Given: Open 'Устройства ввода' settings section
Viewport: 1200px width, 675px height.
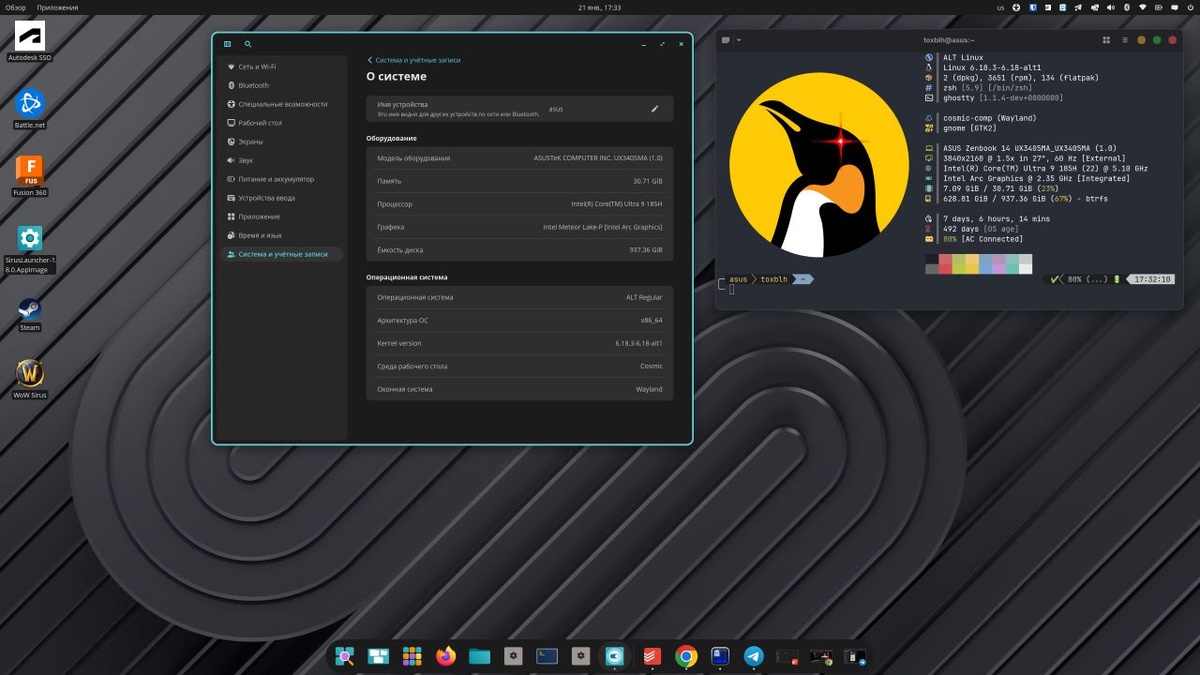Looking at the screenshot, I should pyautogui.click(x=282, y=198).
